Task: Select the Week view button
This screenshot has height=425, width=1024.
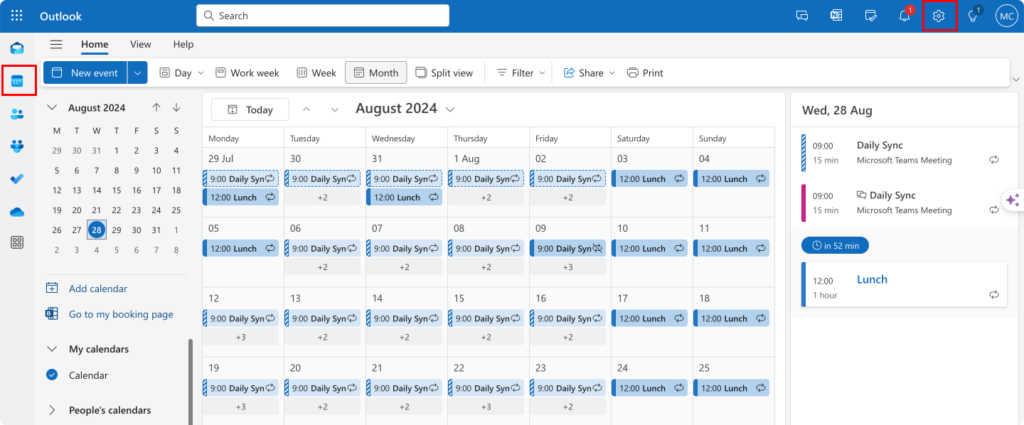Action: pos(316,73)
